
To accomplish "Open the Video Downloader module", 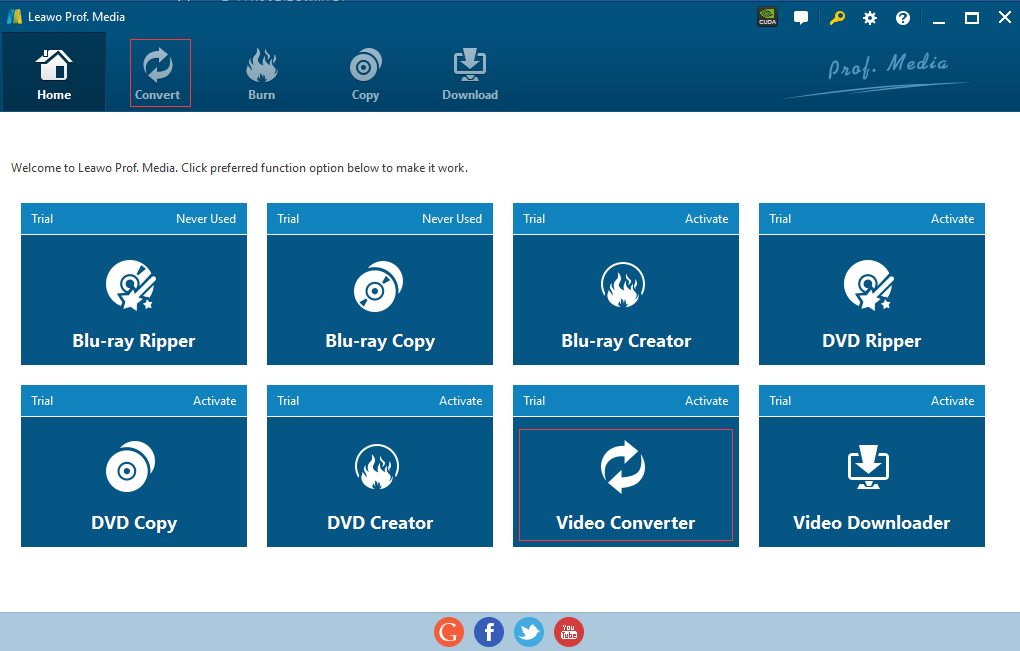I will (x=872, y=482).
